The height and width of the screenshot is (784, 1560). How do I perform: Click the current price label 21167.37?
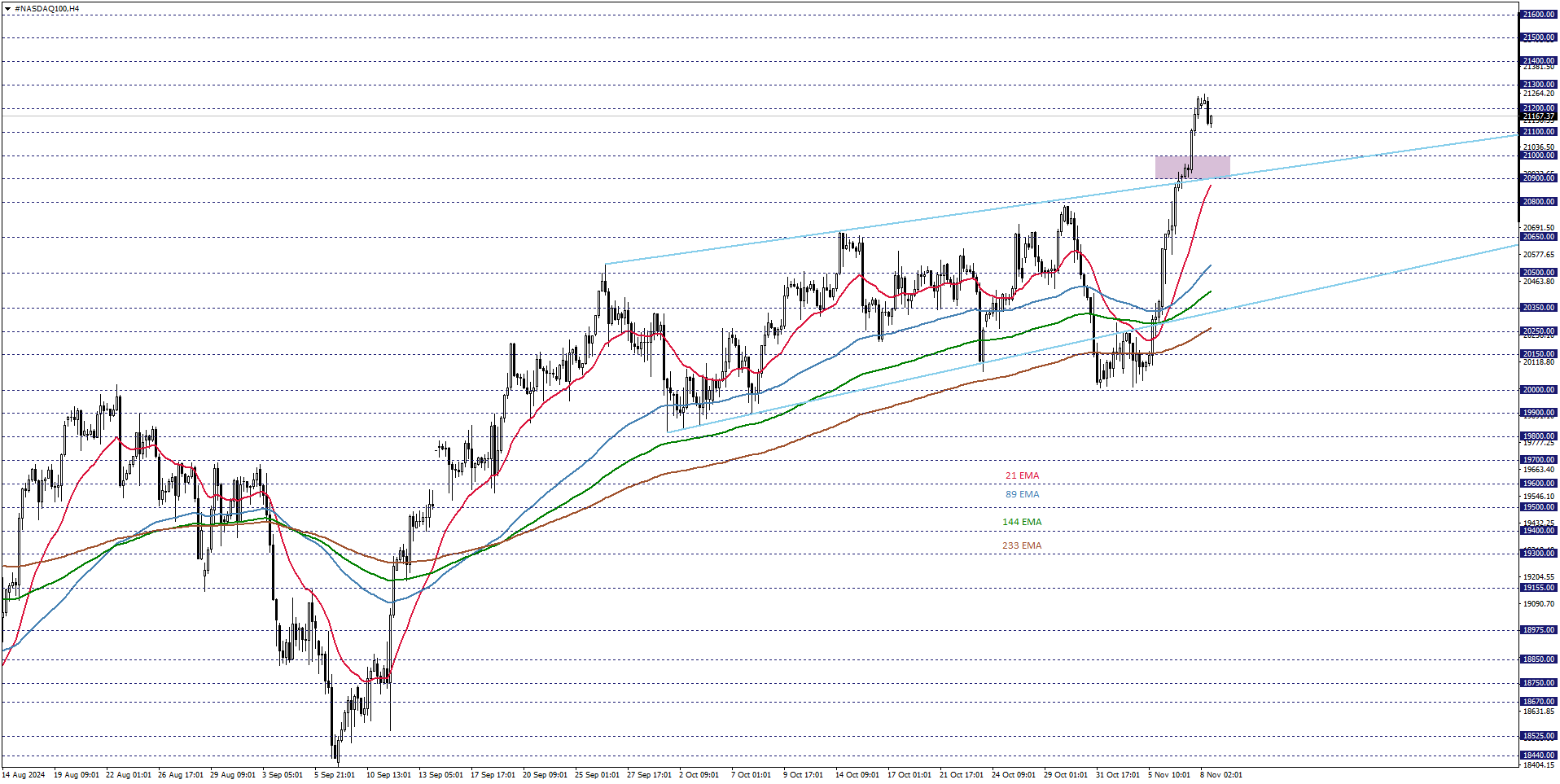point(1538,116)
